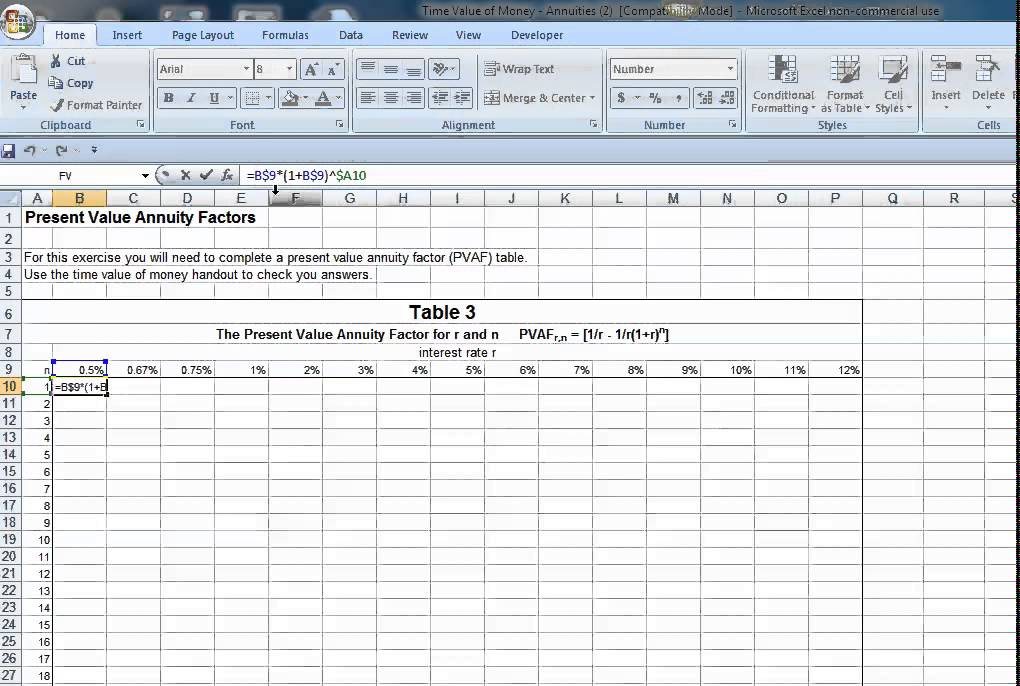
Task: Click the Borders icon
Action: (x=252, y=98)
